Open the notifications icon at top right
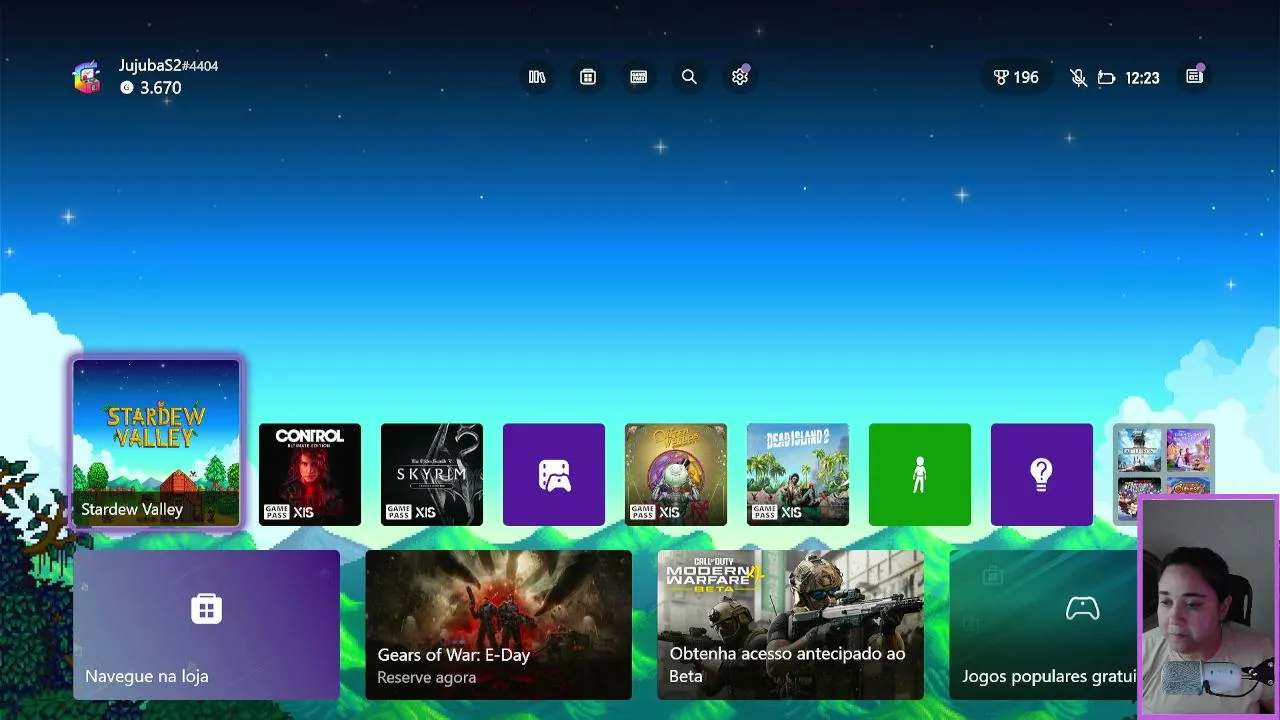The height and width of the screenshot is (720, 1280). click(1194, 77)
